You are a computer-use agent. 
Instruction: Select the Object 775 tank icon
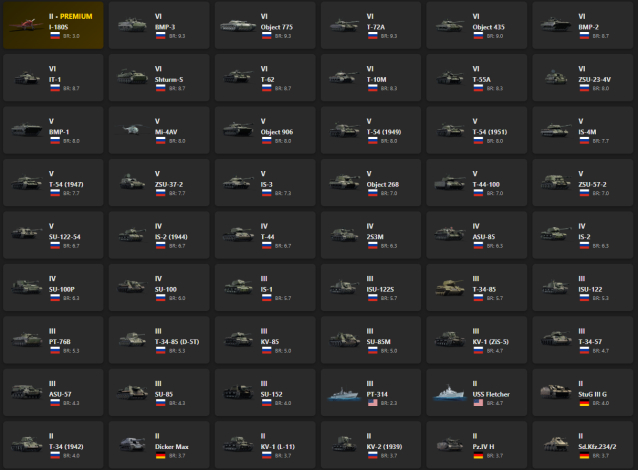pos(238,26)
